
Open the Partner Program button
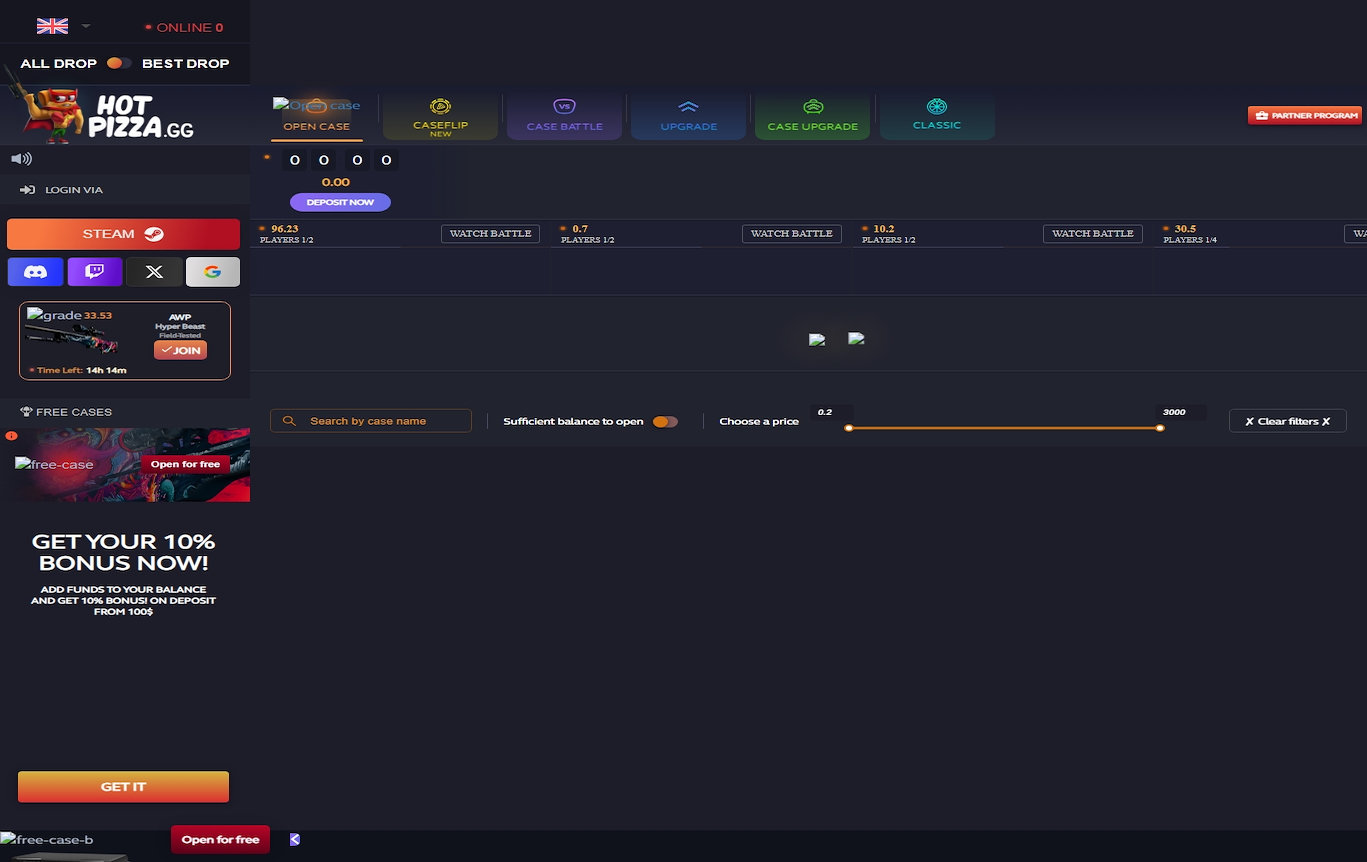(x=1304, y=115)
